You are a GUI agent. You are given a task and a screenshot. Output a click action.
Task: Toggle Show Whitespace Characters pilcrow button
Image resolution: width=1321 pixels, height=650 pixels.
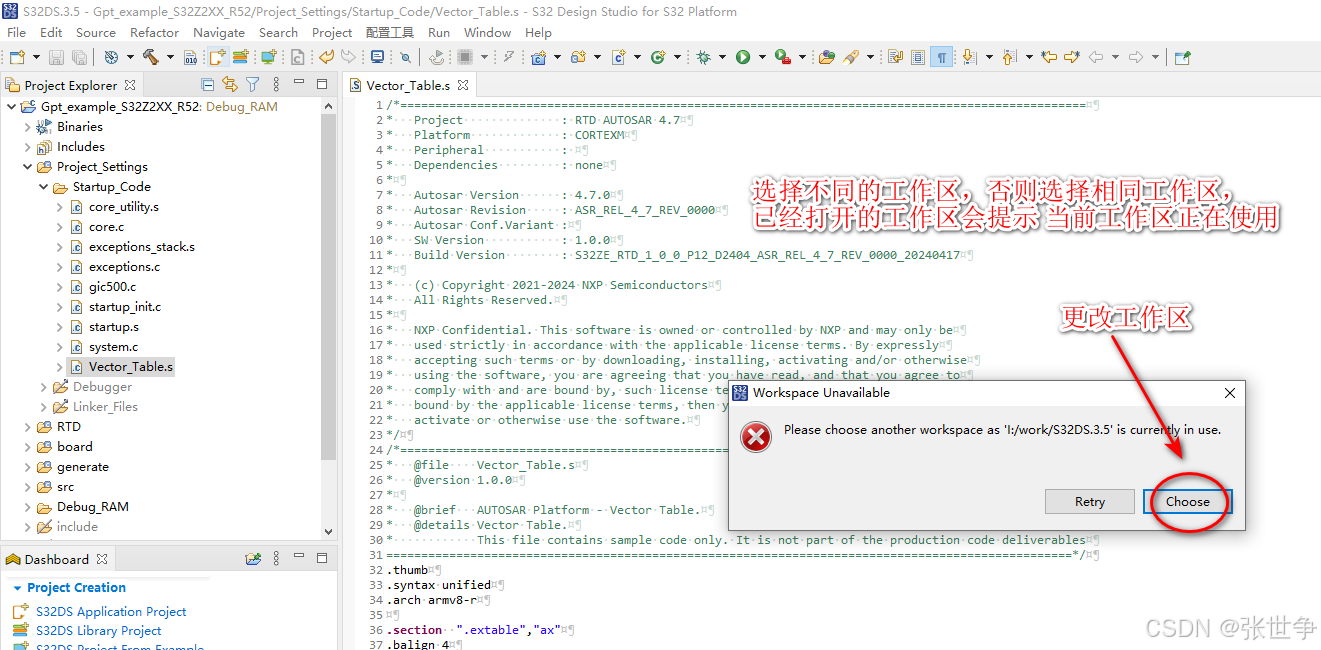941,57
